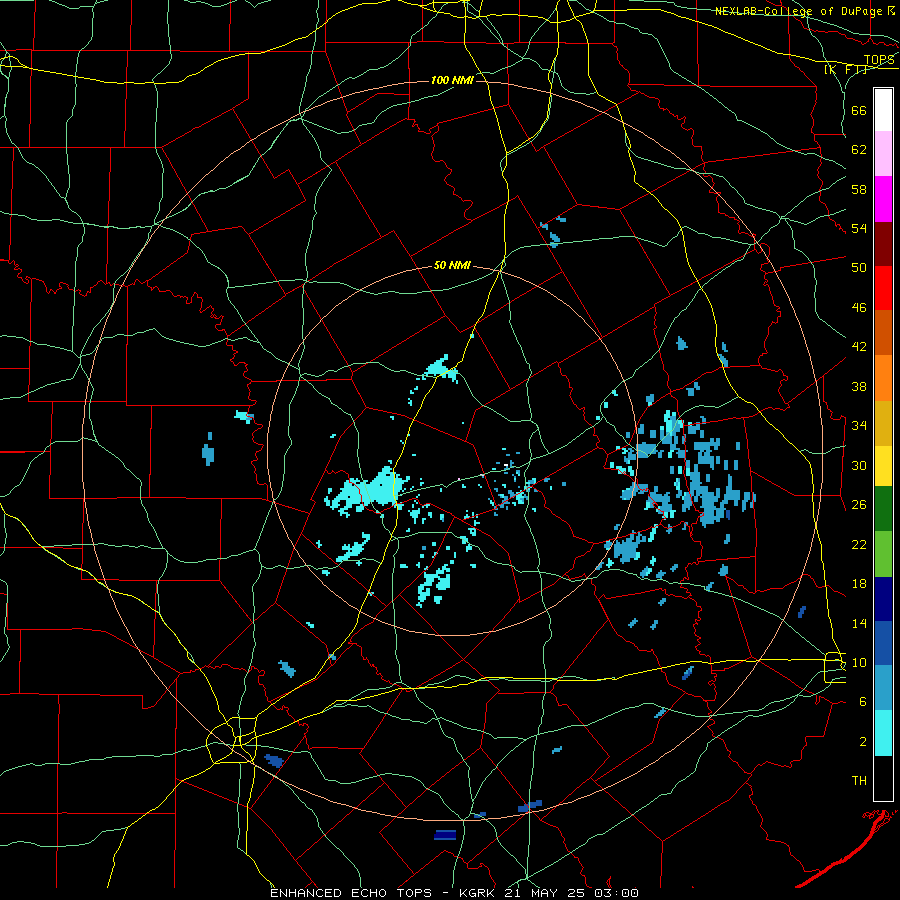
Task: Select the dark green legend swatch
Action: coord(883,509)
